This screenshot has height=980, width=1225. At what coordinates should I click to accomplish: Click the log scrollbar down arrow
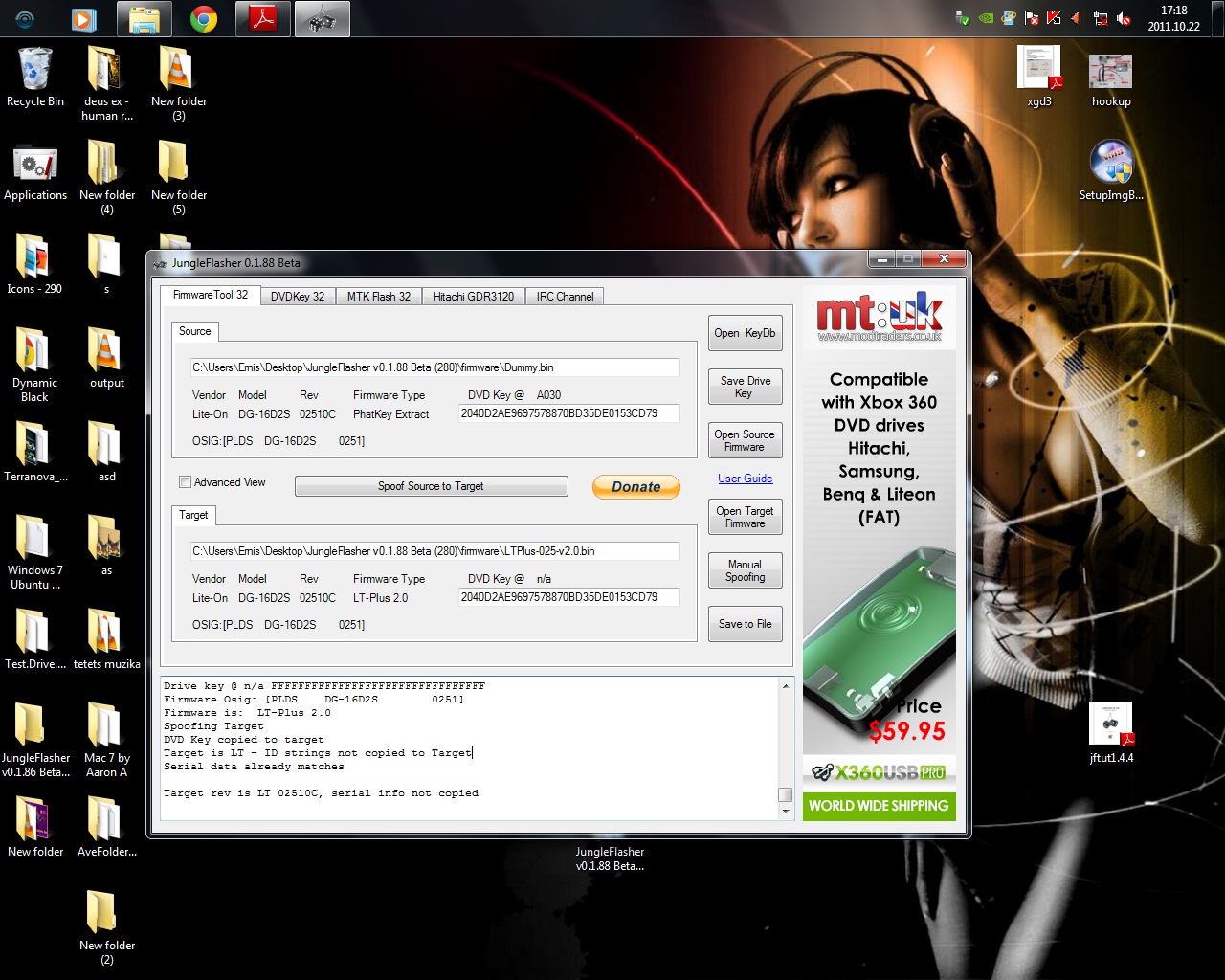click(x=785, y=812)
